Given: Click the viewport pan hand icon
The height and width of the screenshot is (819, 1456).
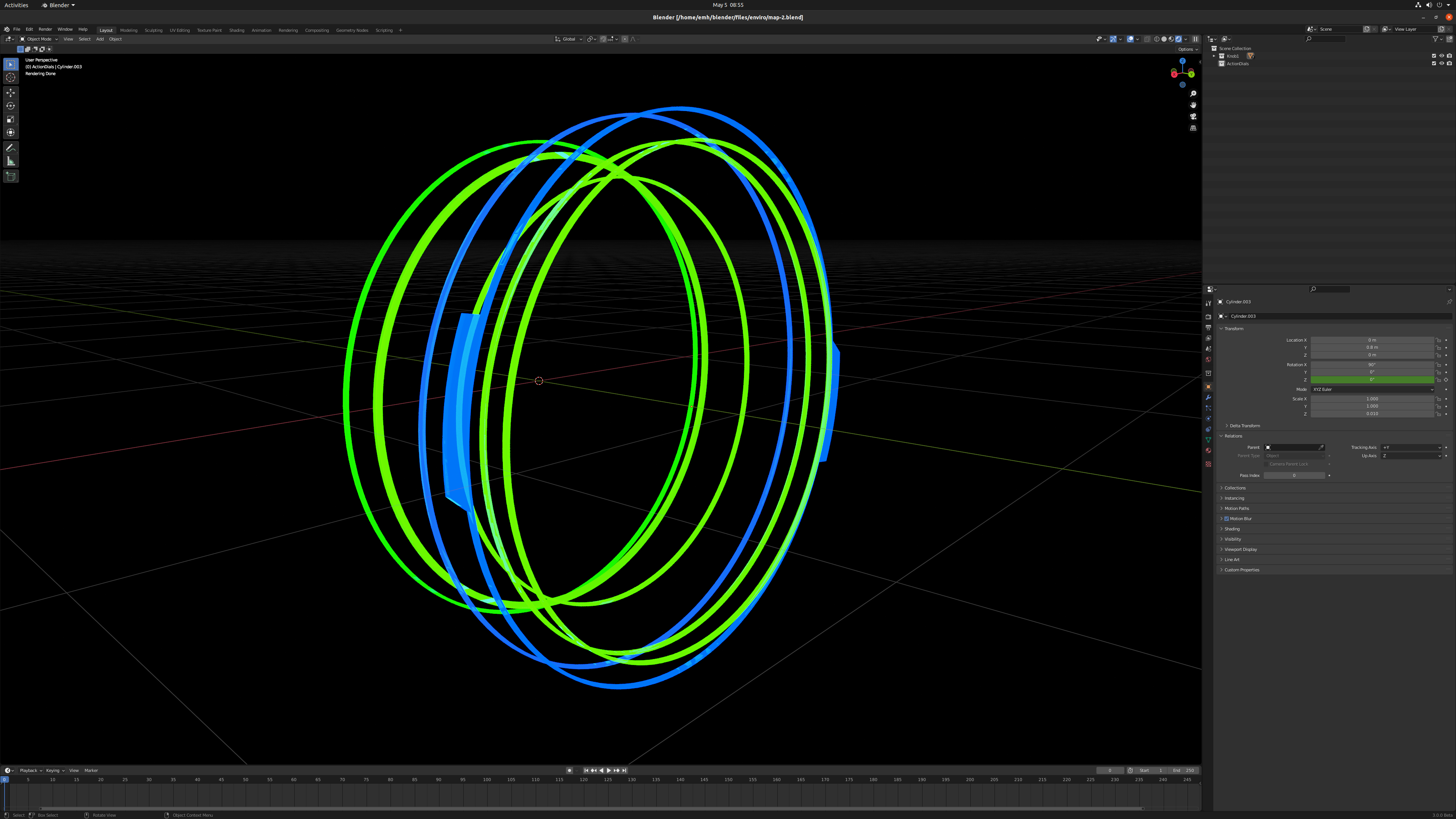Looking at the screenshot, I should tap(1193, 105).
